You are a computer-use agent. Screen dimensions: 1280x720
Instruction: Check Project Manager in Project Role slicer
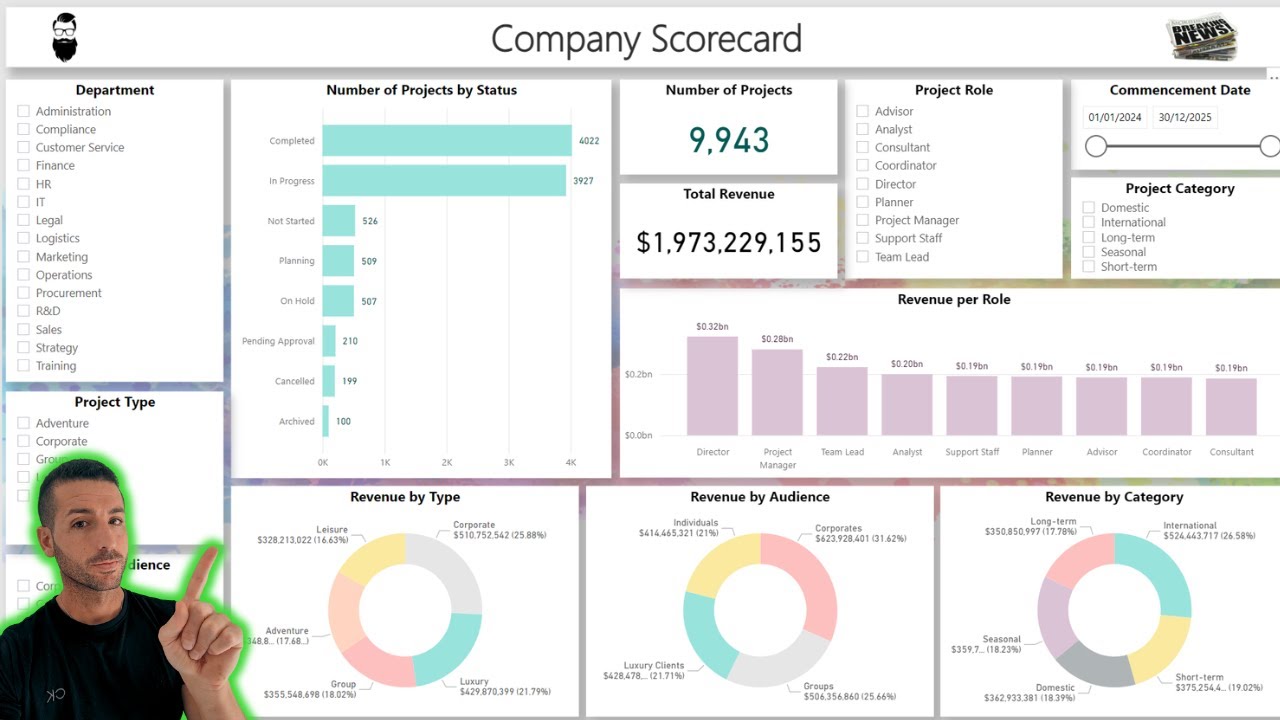tap(863, 220)
